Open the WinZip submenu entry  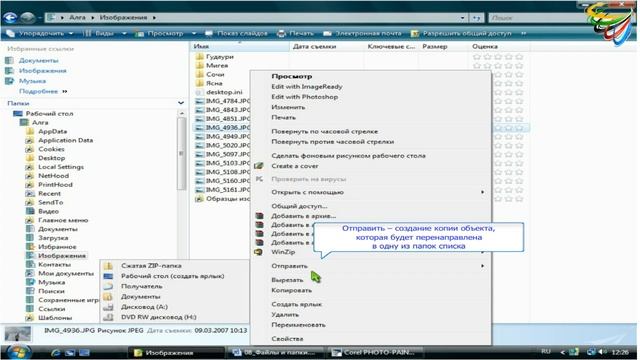pos(283,252)
